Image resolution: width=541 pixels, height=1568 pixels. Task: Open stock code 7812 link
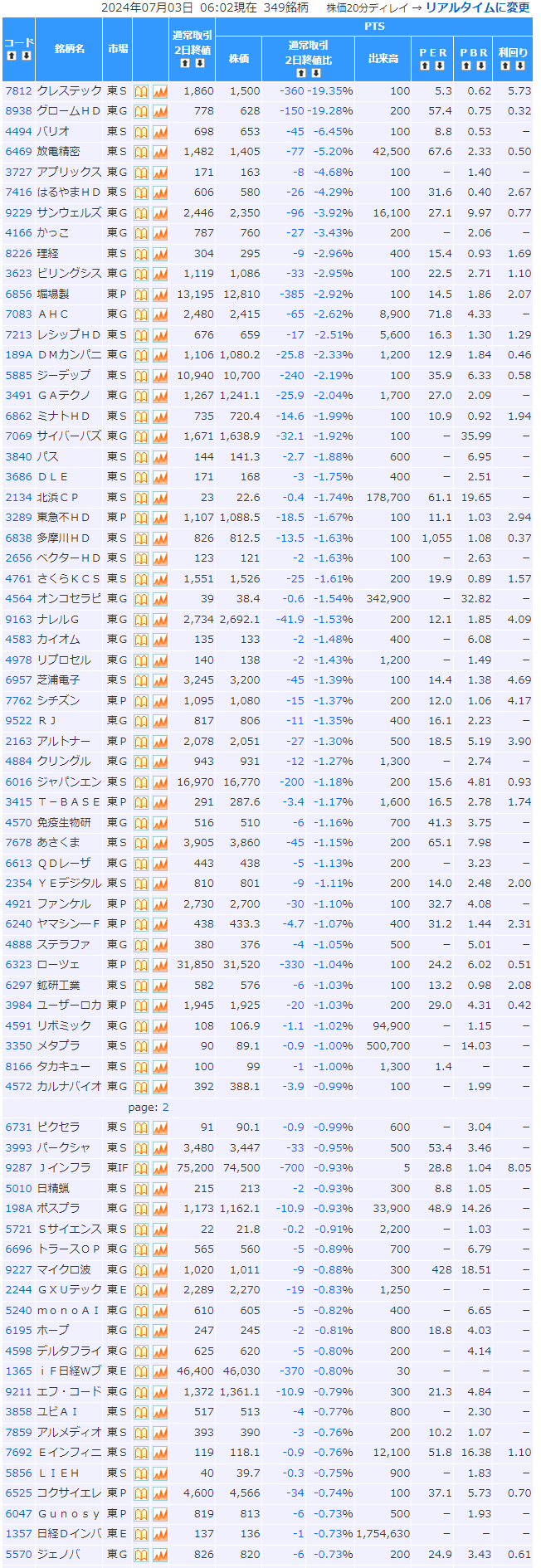click(x=18, y=91)
